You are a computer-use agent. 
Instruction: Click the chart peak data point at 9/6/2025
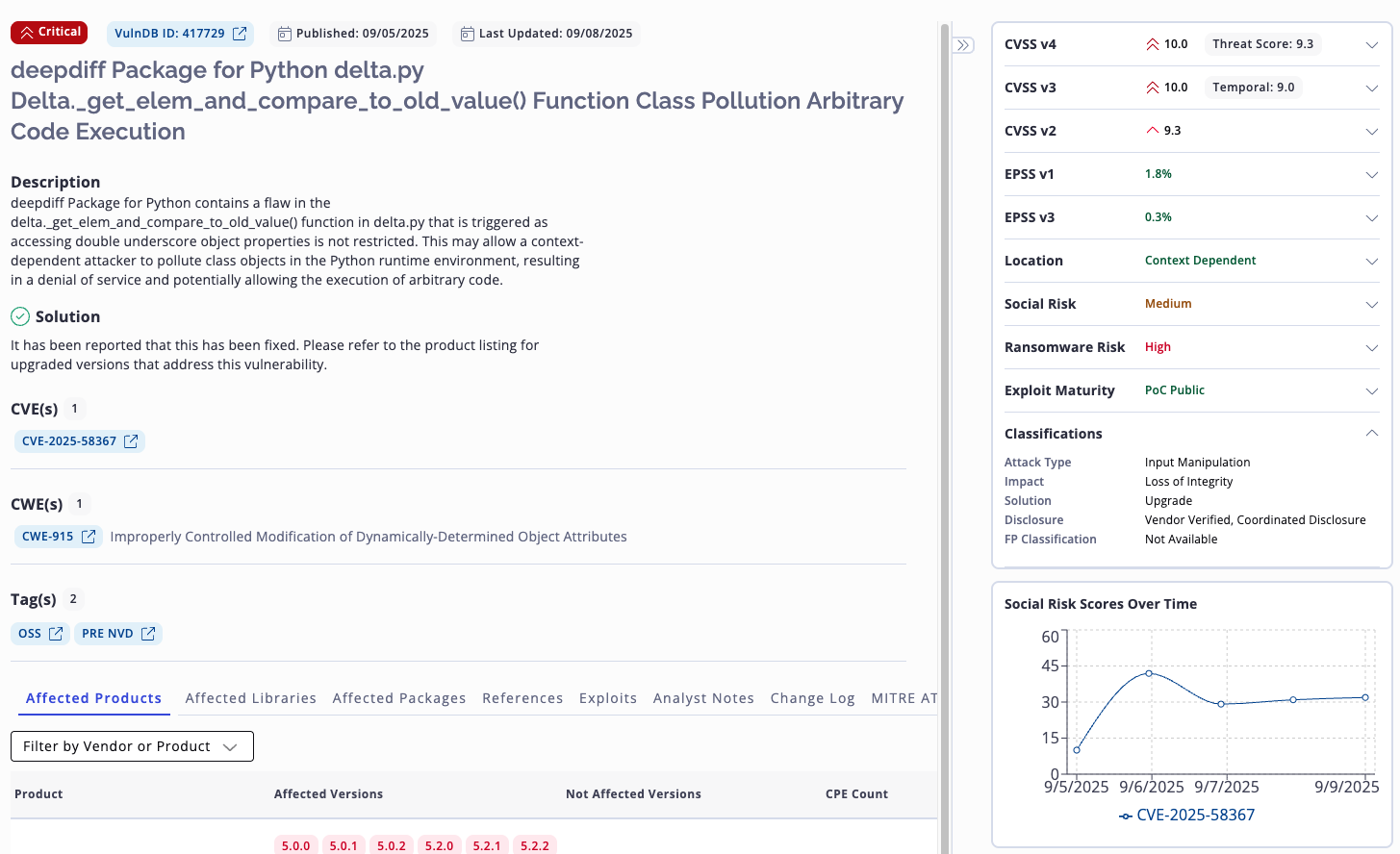pyautogui.click(x=1149, y=673)
